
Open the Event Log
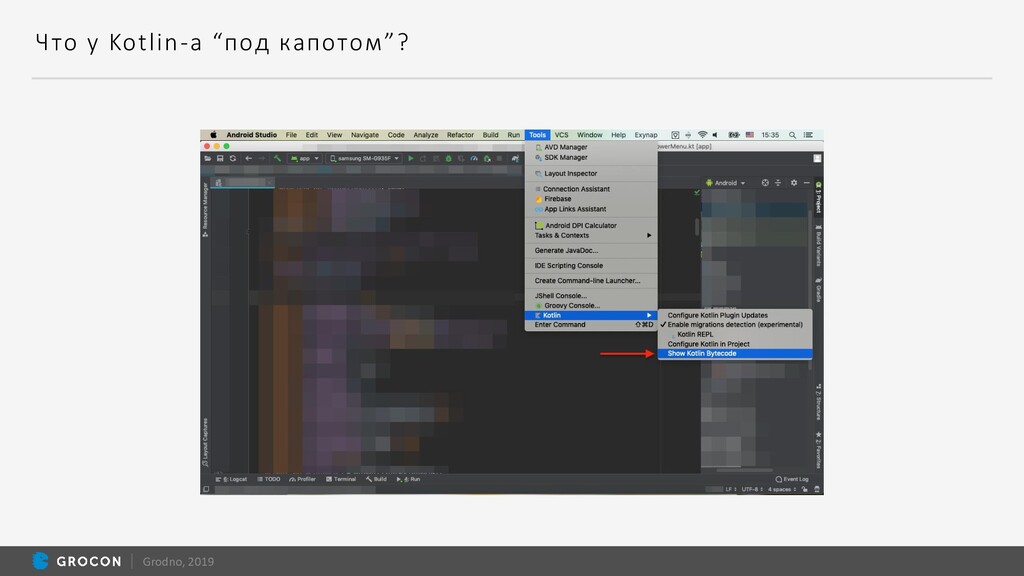pos(792,479)
